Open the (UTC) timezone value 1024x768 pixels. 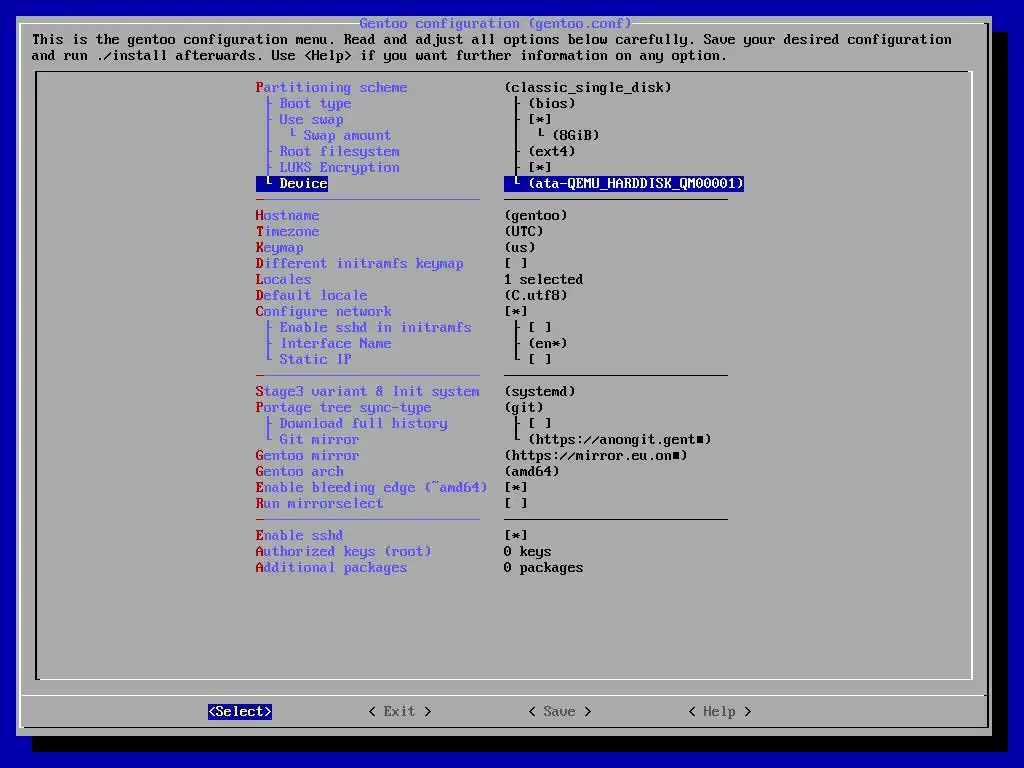(524, 231)
